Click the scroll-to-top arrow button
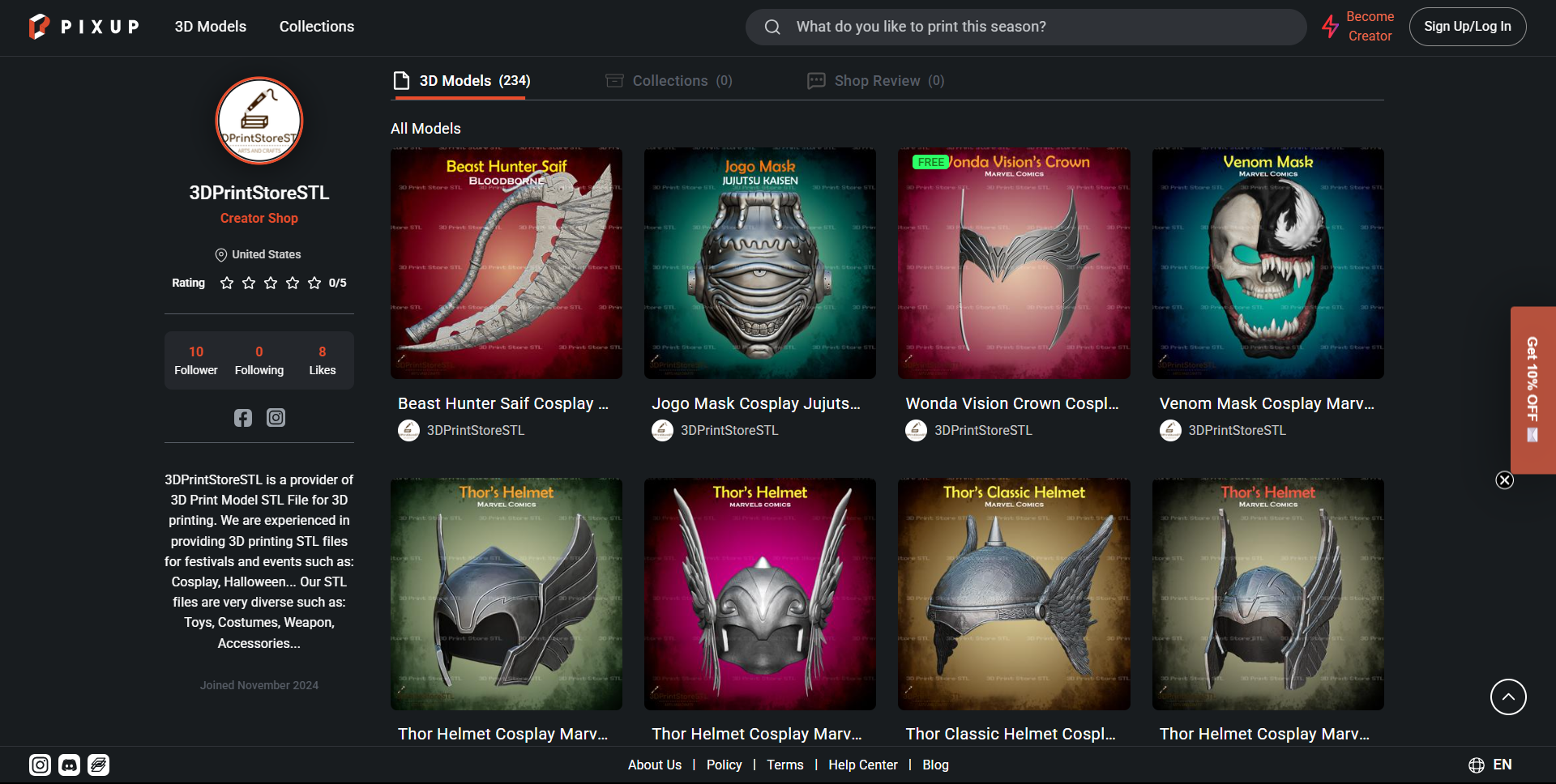 click(1507, 697)
